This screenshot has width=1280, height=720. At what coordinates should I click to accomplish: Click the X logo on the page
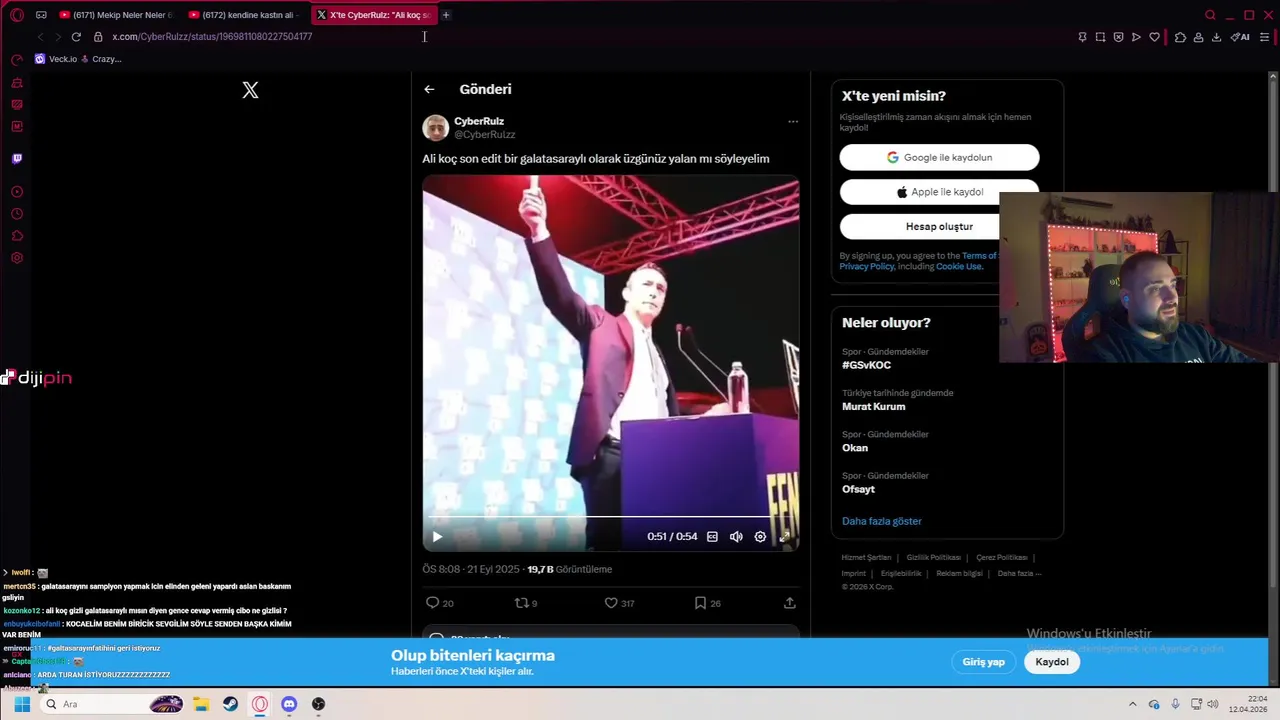[250, 90]
